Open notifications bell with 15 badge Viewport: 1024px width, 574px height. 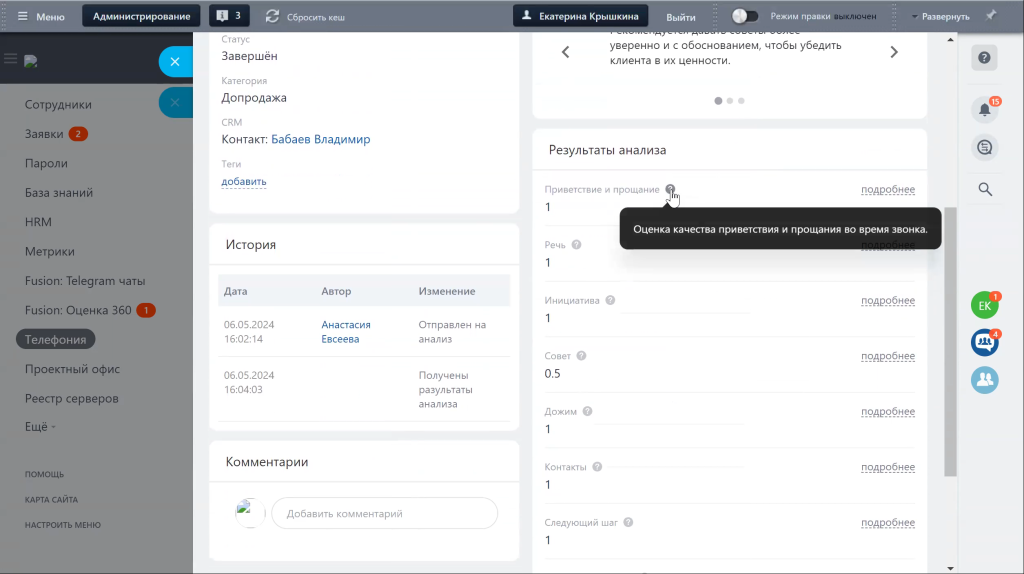coord(985,109)
